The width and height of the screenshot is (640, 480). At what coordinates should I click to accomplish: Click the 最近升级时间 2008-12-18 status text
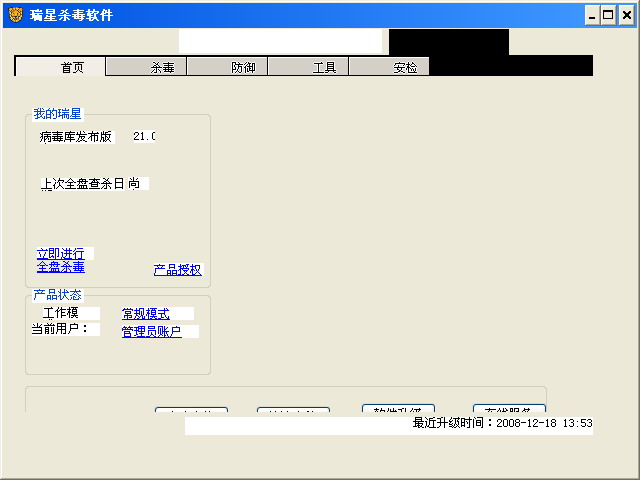point(502,423)
